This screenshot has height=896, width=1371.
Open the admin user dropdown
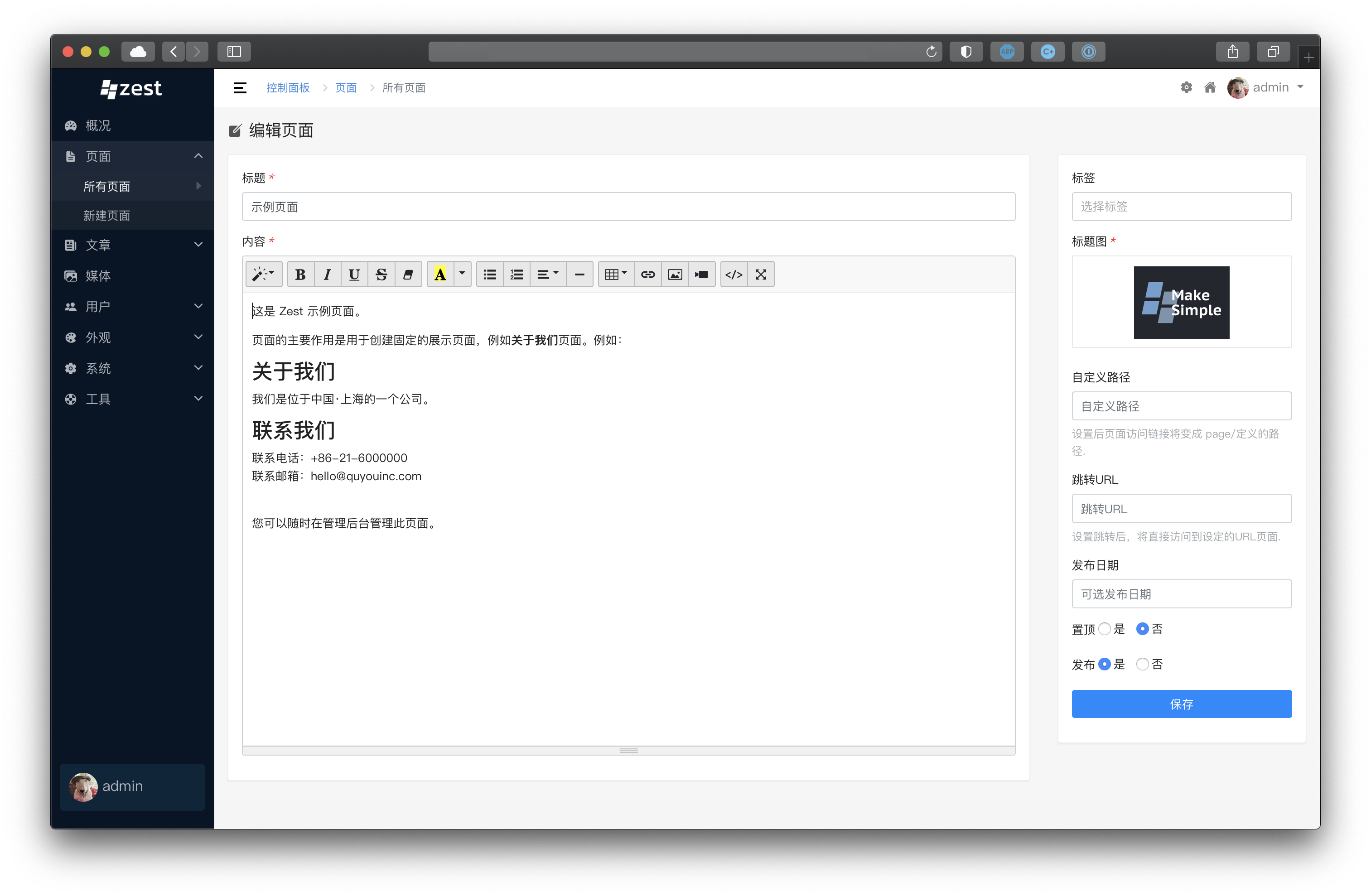(x=1267, y=87)
